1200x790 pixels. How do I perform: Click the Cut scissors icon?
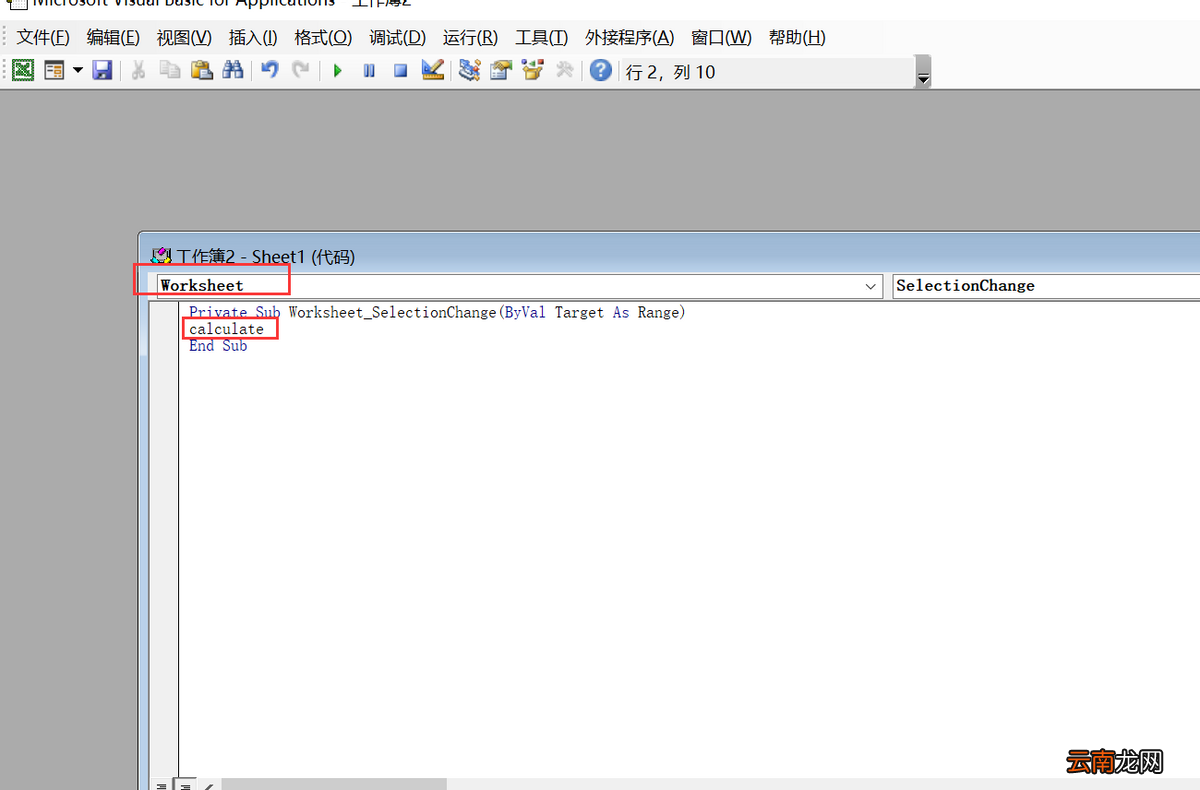pos(139,70)
